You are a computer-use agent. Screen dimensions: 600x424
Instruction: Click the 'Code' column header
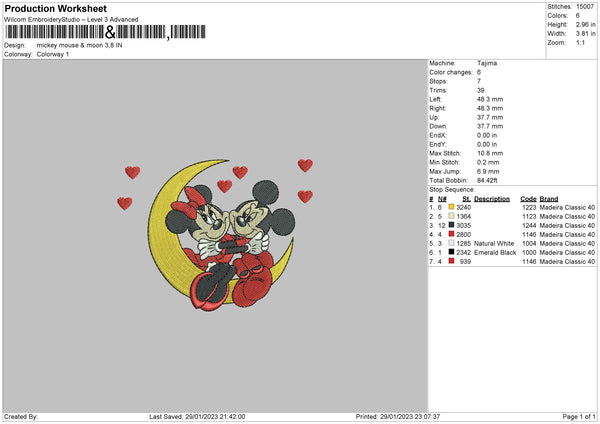pyautogui.click(x=528, y=199)
